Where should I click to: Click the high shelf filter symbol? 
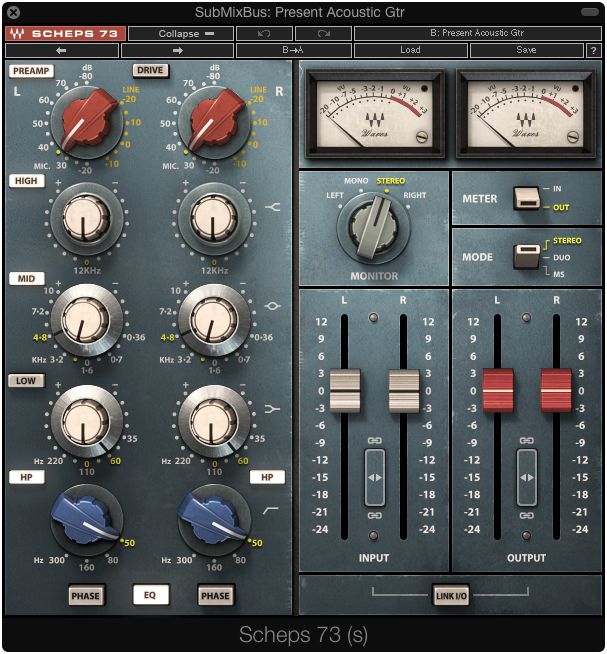pyautogui.click(x=272, y=206)
